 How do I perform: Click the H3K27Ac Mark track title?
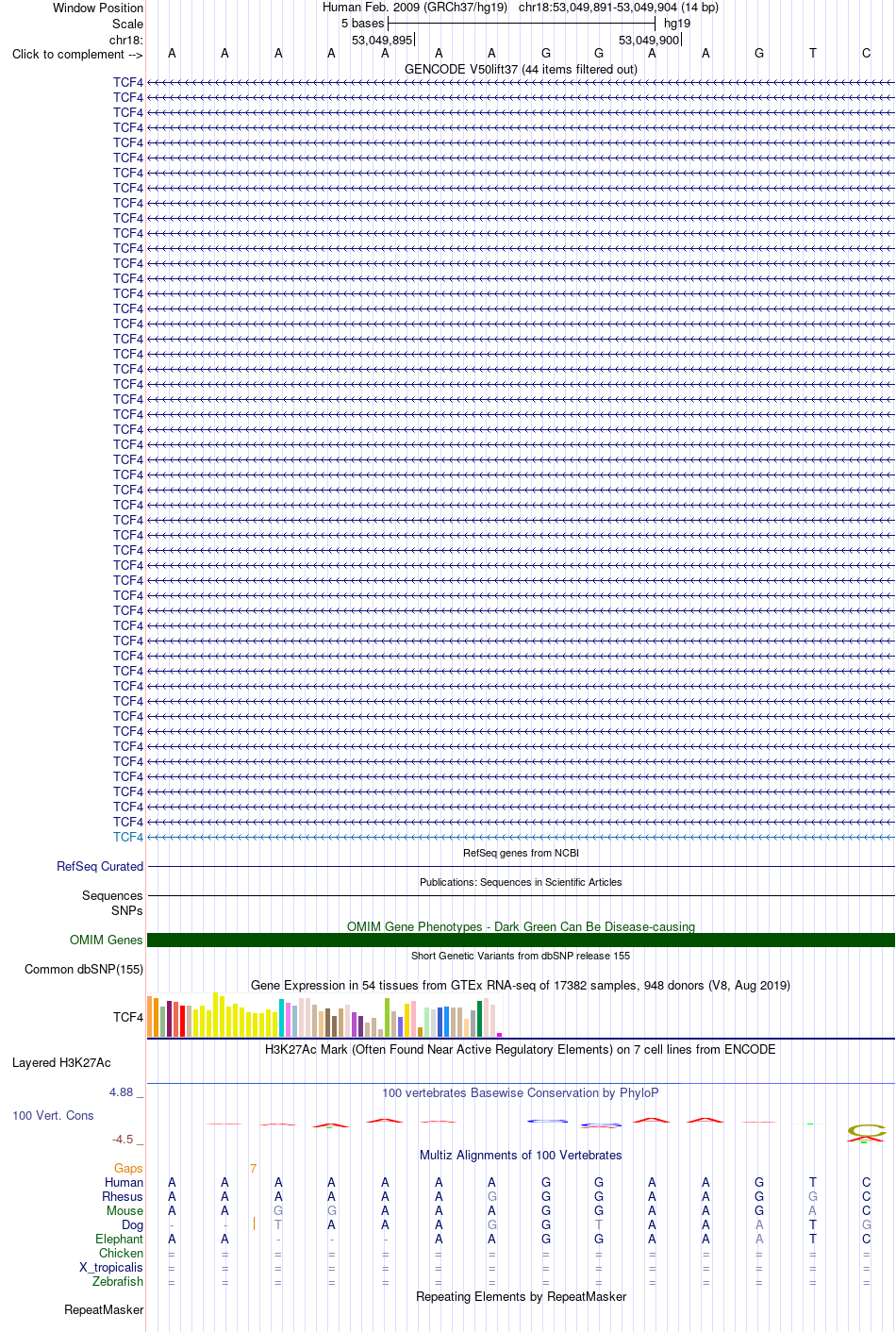click(x=521, y=1049)
